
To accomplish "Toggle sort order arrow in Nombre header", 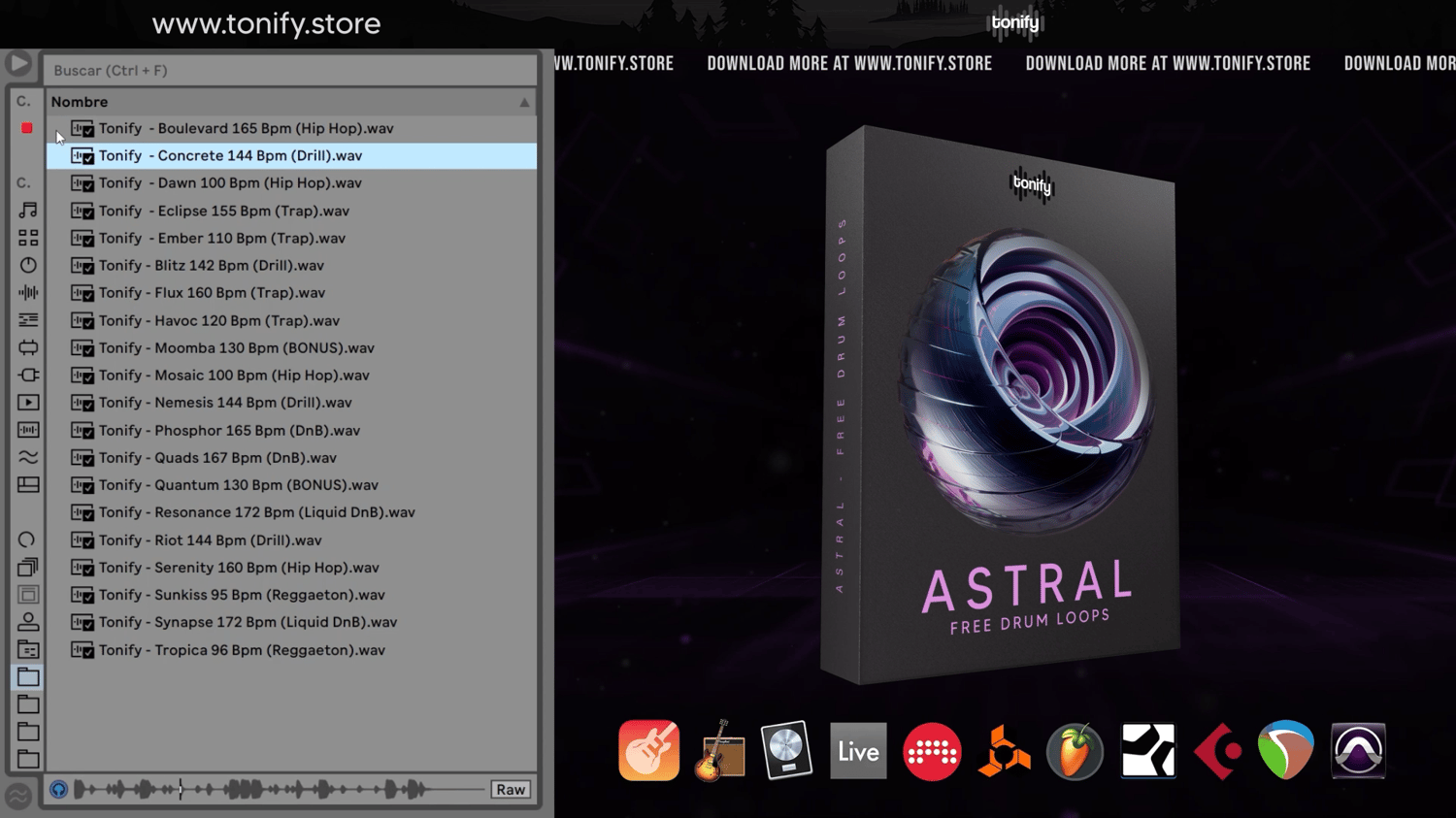I will click(x=524, y=102).
